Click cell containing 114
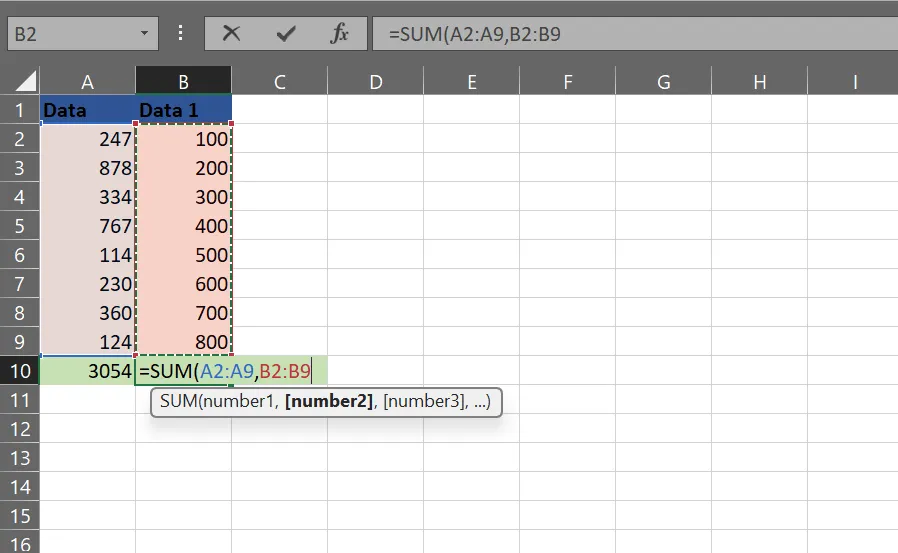Viewport: 898px width, 553px height. coord(87,255)
